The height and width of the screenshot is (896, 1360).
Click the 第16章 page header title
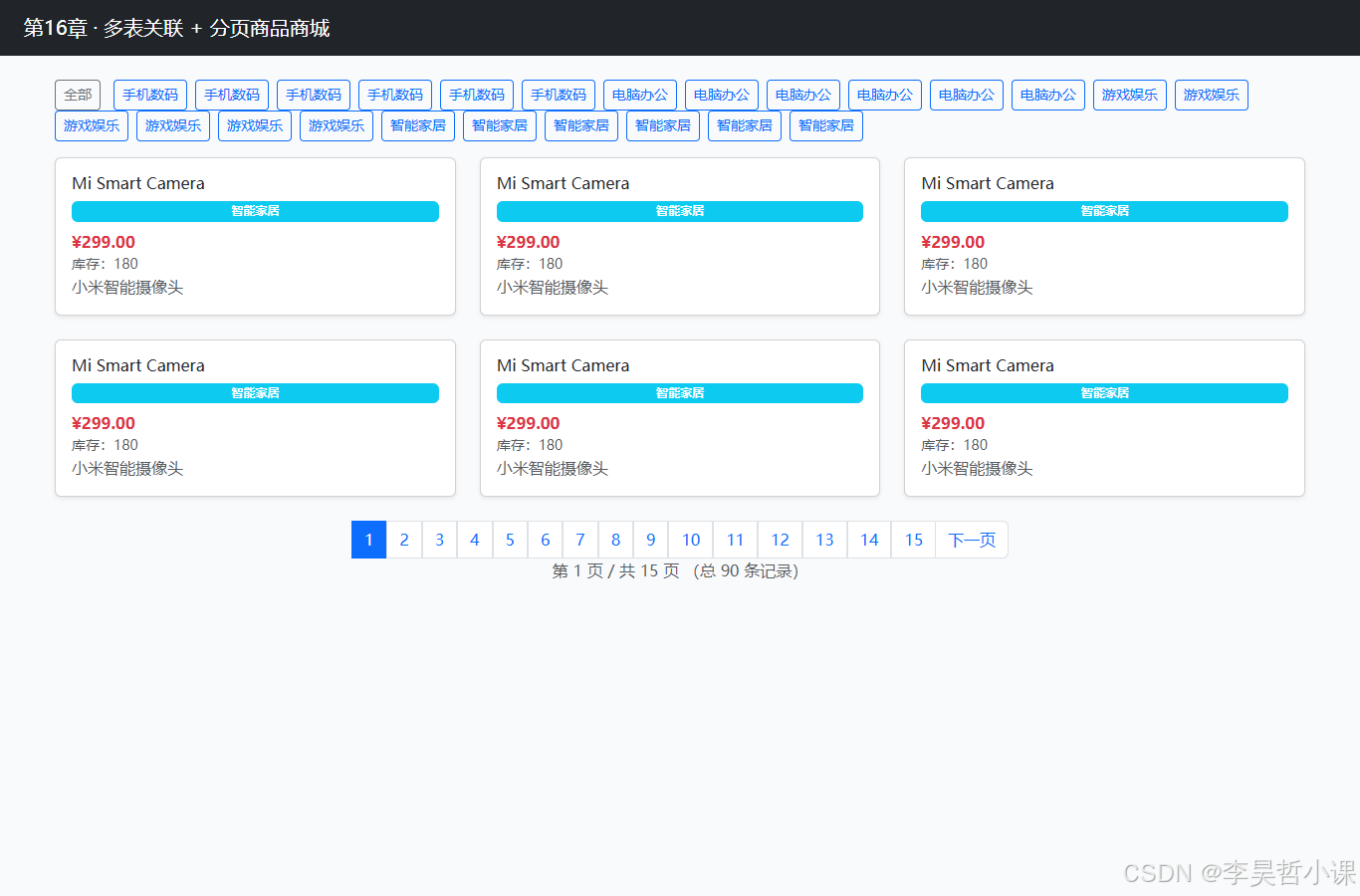click(x=176, y=28)
